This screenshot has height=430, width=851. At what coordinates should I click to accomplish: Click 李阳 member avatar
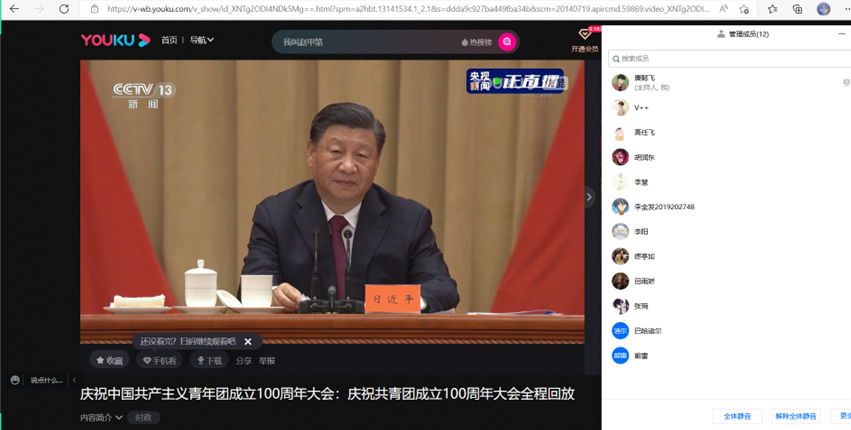(x=620, y=232)
